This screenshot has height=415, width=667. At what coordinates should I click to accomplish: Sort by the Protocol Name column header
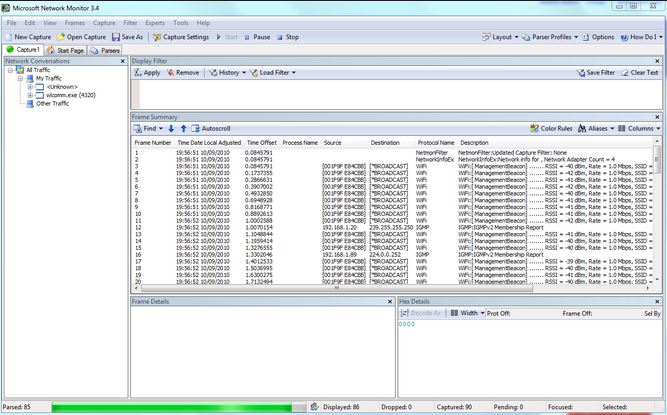point(436,143)
